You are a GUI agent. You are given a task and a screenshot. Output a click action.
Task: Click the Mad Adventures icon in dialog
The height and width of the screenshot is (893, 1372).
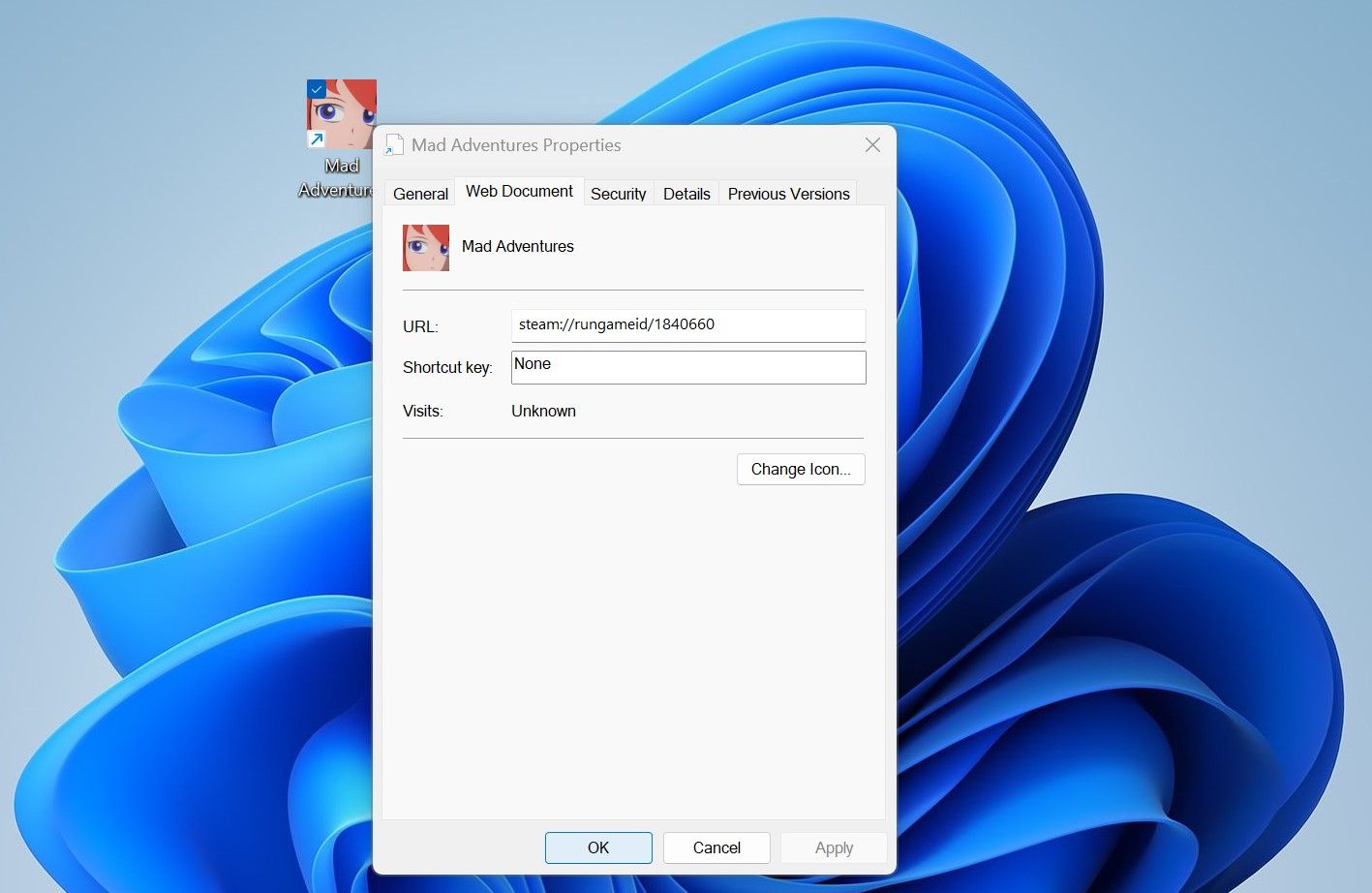pyautogui.click(x=426, y=248)
